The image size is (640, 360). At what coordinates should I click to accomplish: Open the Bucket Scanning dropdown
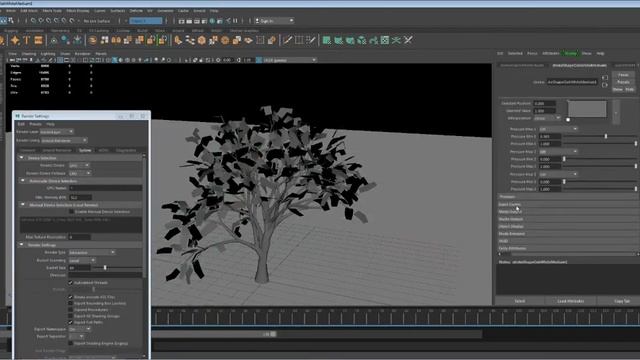pyautogui.click(x=82, y=260)
